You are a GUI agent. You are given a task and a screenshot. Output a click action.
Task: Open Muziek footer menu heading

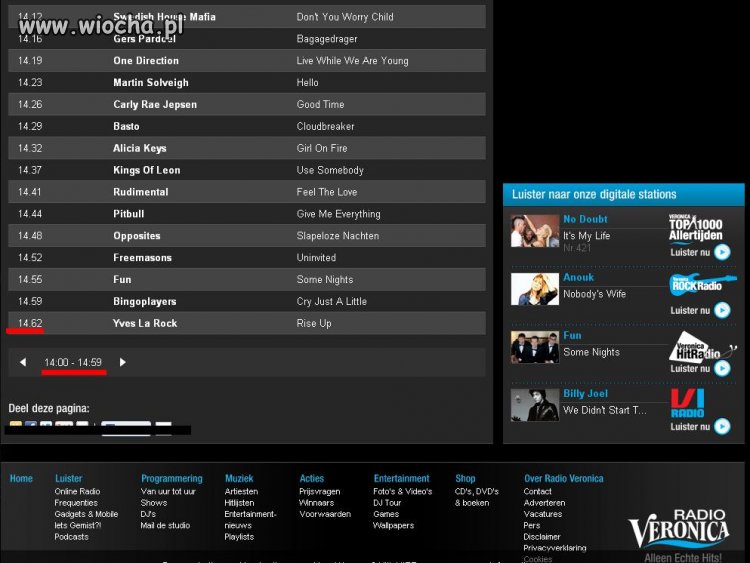coord(239,478)
